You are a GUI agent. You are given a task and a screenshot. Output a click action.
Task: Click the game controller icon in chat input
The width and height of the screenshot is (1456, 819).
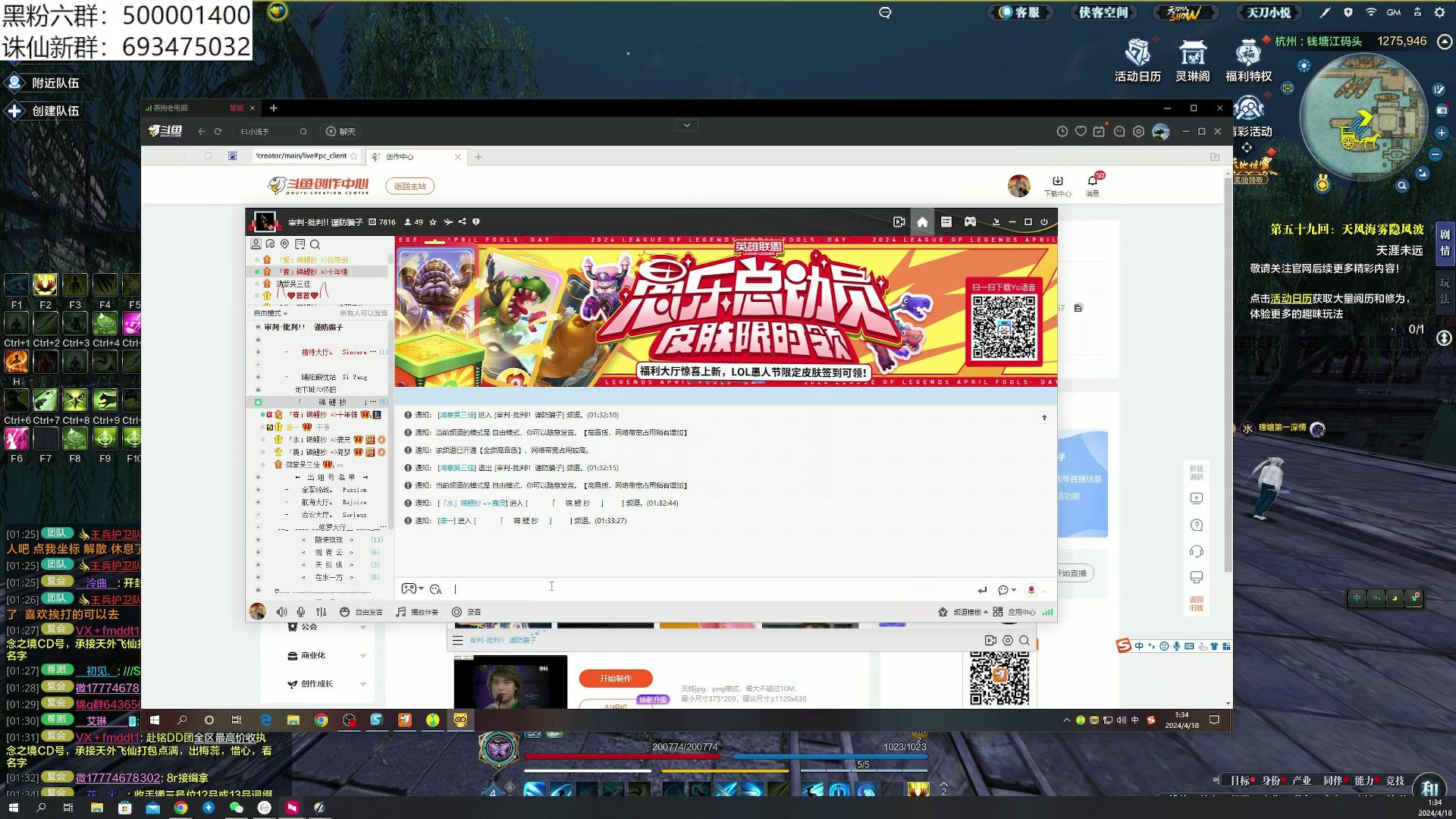tap(409, 588)
